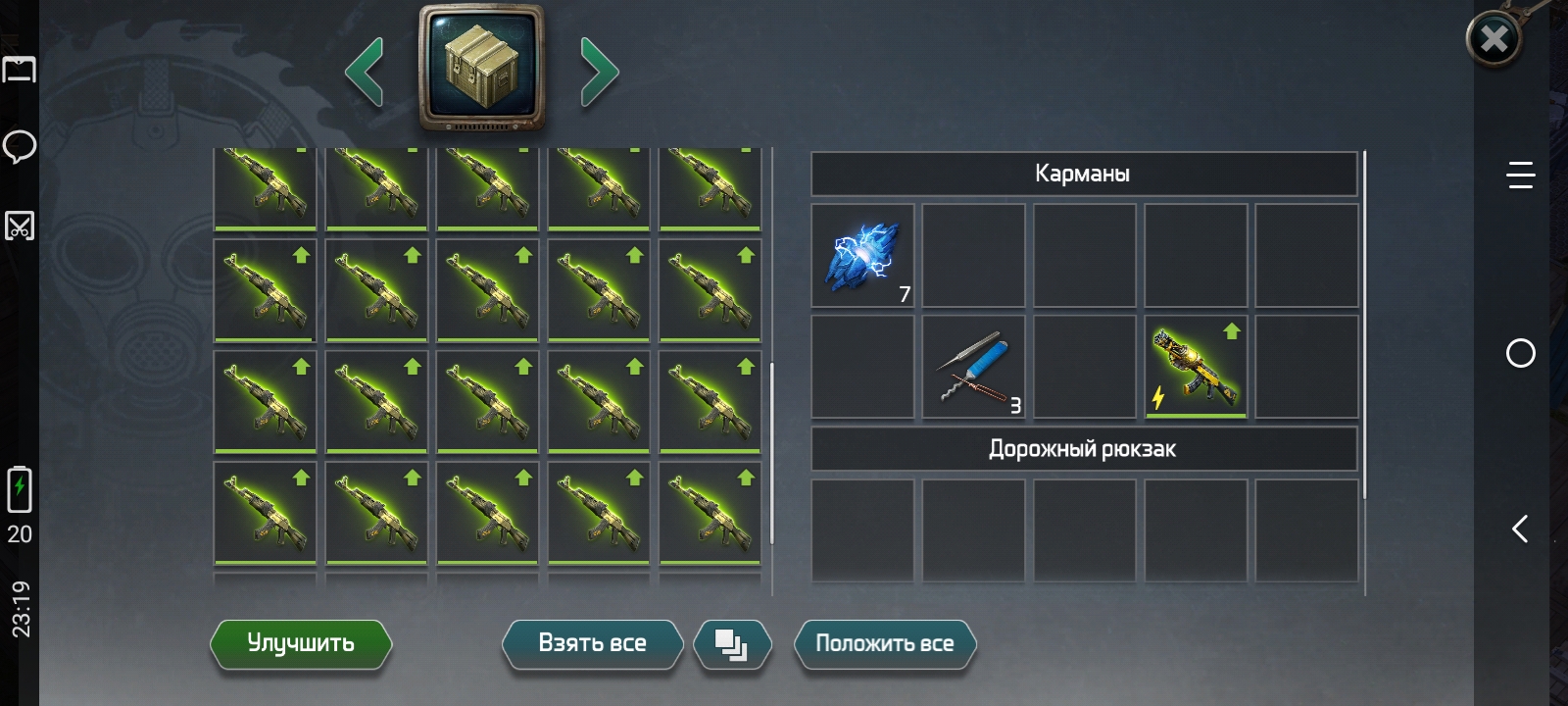Image resolution: width=1568 pixels, height=706 pixels.
Task: Select the Дорожный рюкзак section header
Action: click(x=1084, y=449)
